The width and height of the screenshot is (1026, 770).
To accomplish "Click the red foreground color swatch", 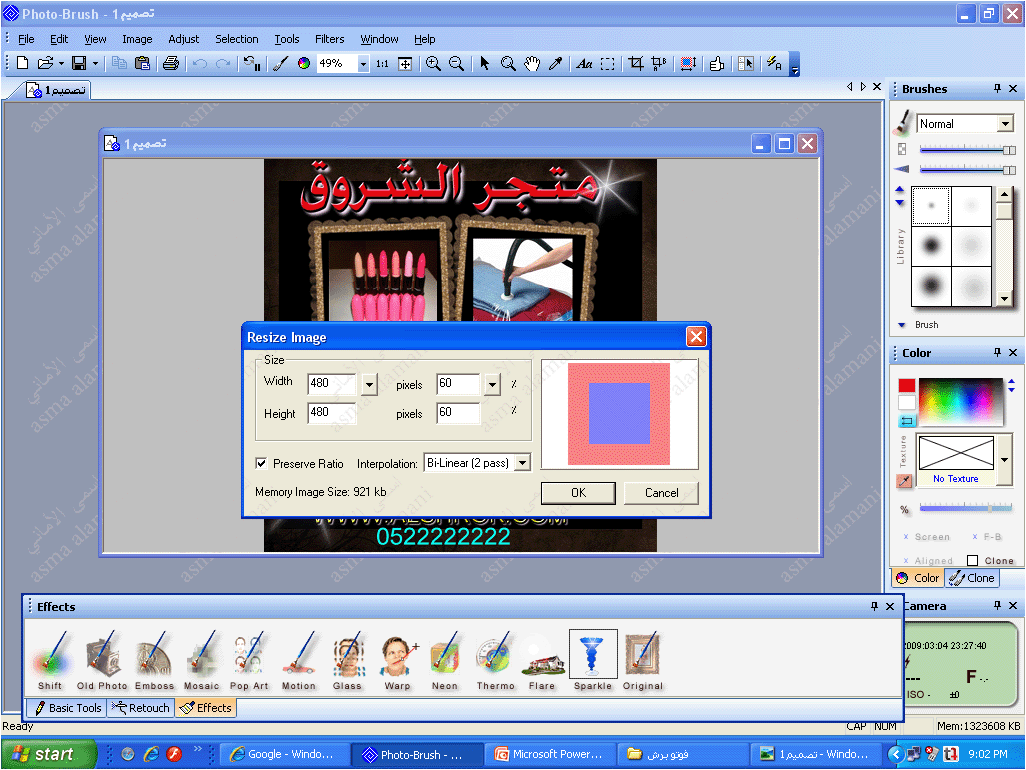I will (x=906, y=386).
